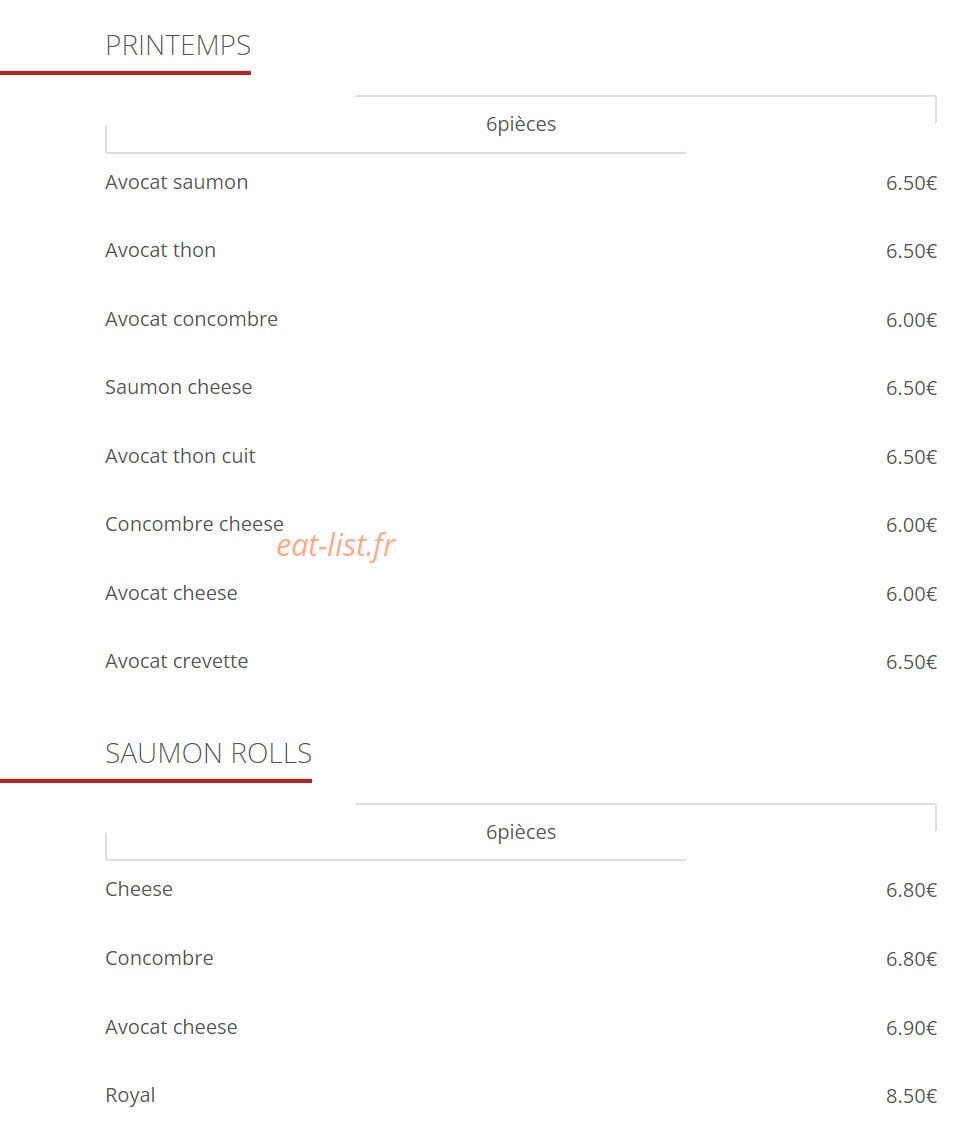The width and height of the screenshot is (962, 1145).
Task: Select the 6pièces tab under SAUMON ROLLS
Action: point(521,832)
